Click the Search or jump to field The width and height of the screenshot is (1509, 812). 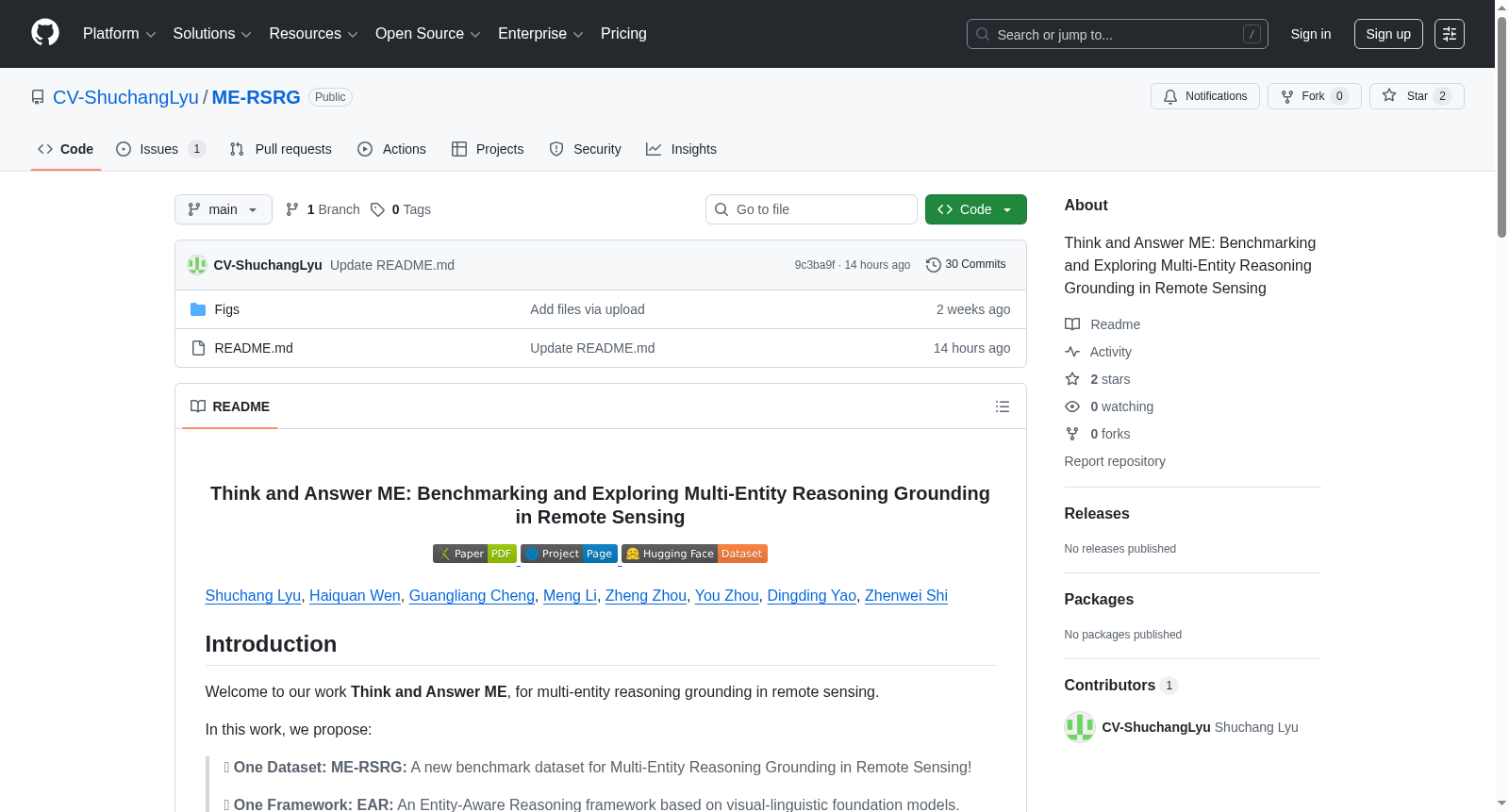[x=1118, y=34]
